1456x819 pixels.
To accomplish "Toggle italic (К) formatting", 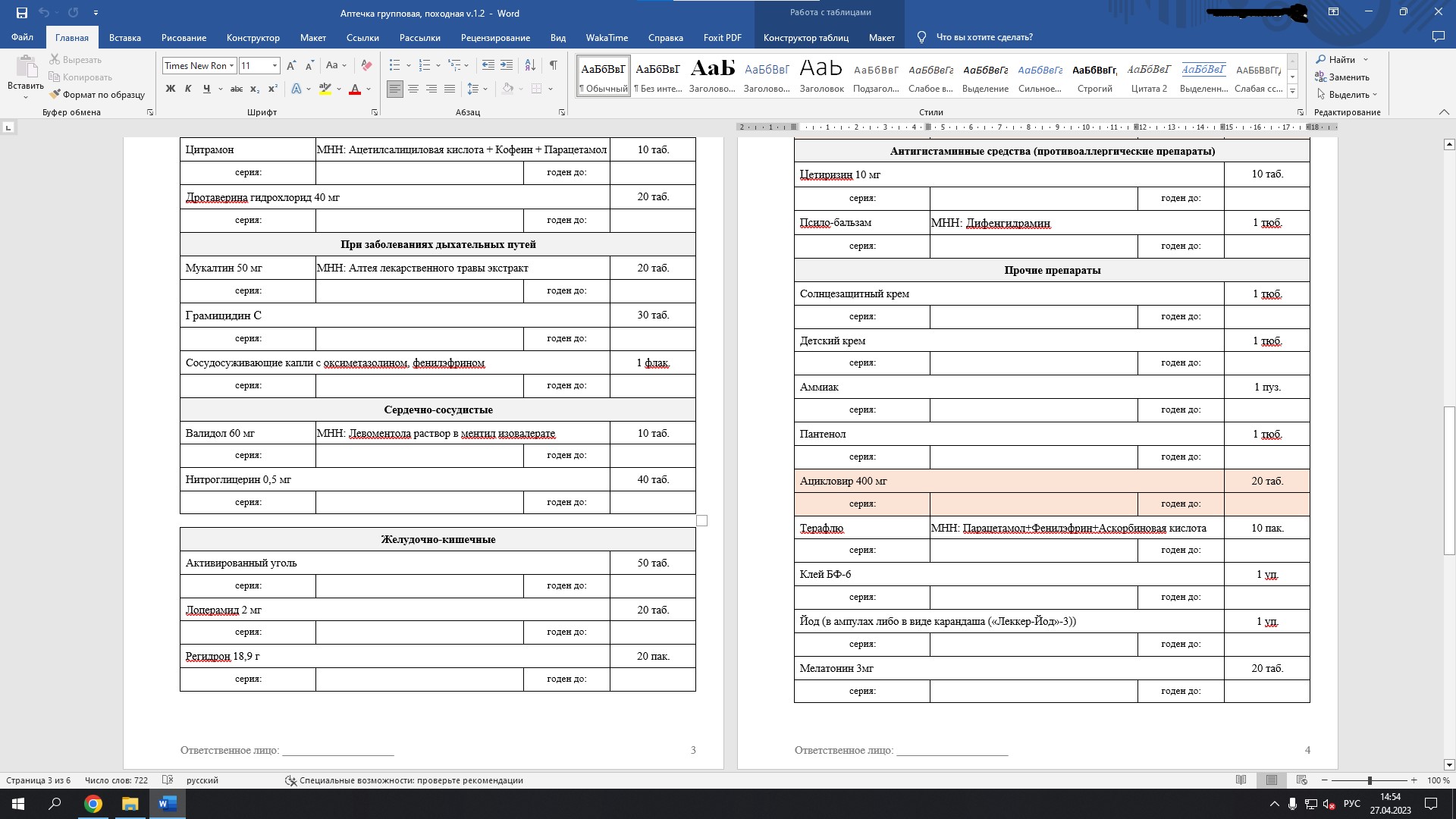I will tap(188, 89).
